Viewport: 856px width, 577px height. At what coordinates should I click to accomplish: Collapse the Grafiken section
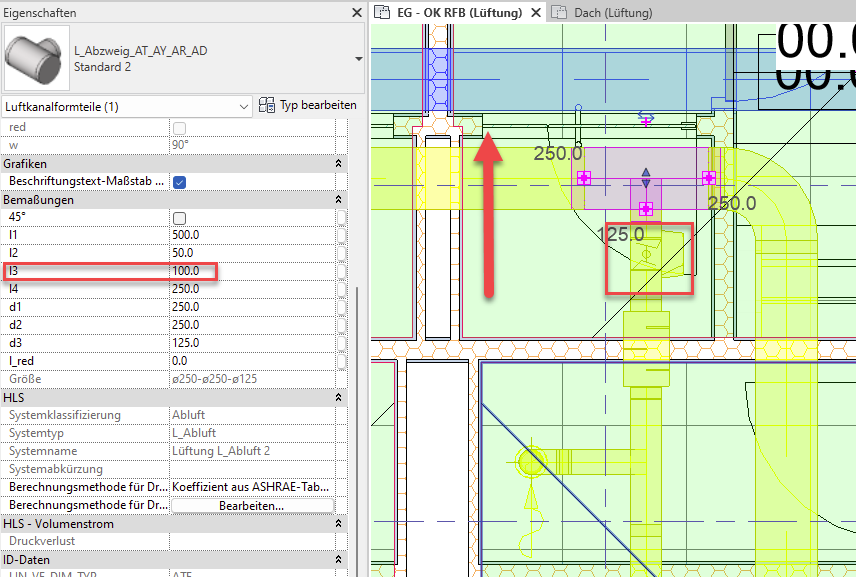[338, 163]
